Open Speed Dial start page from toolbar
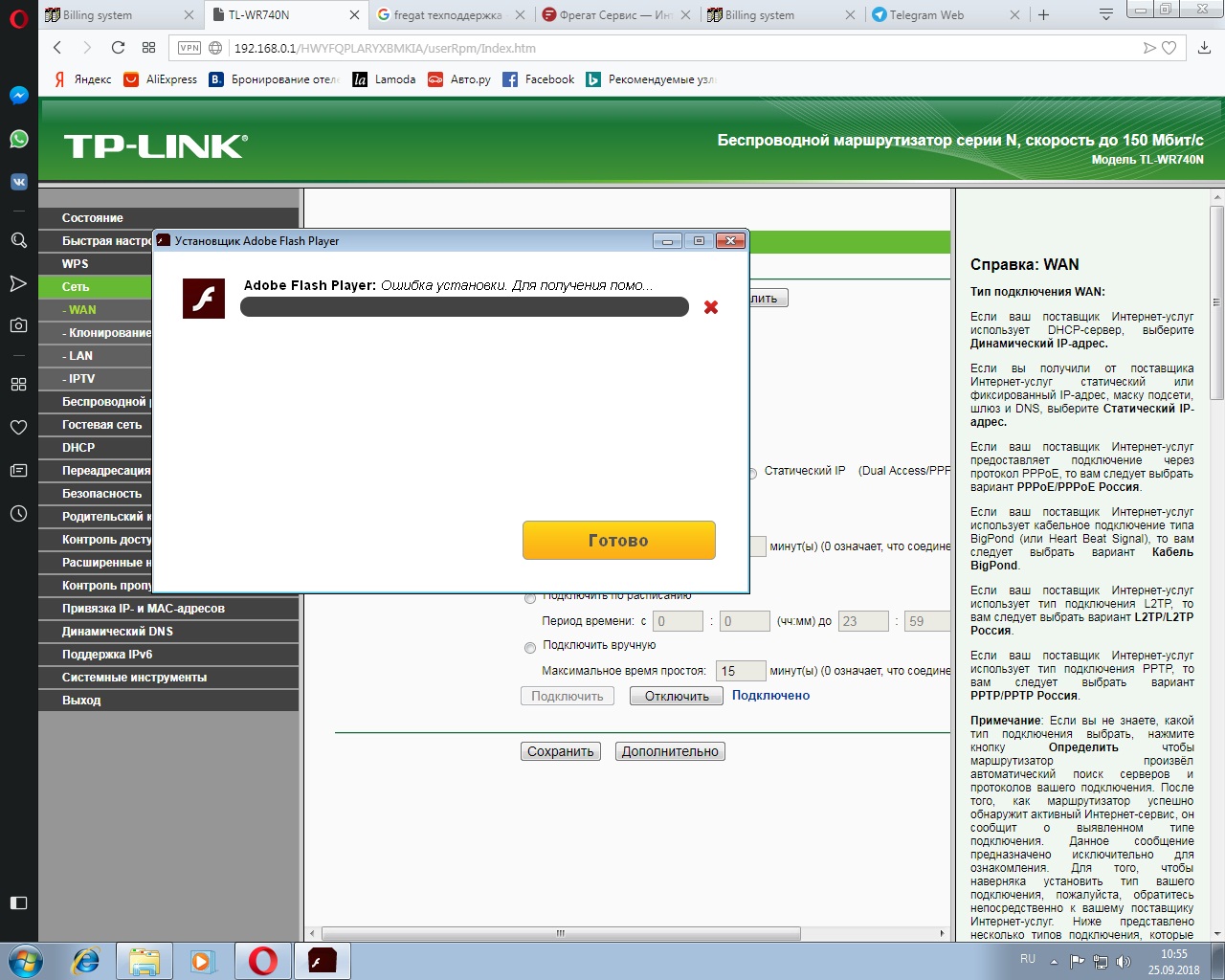This screenshot has width=1225, height=980. [x=148, y=48]
